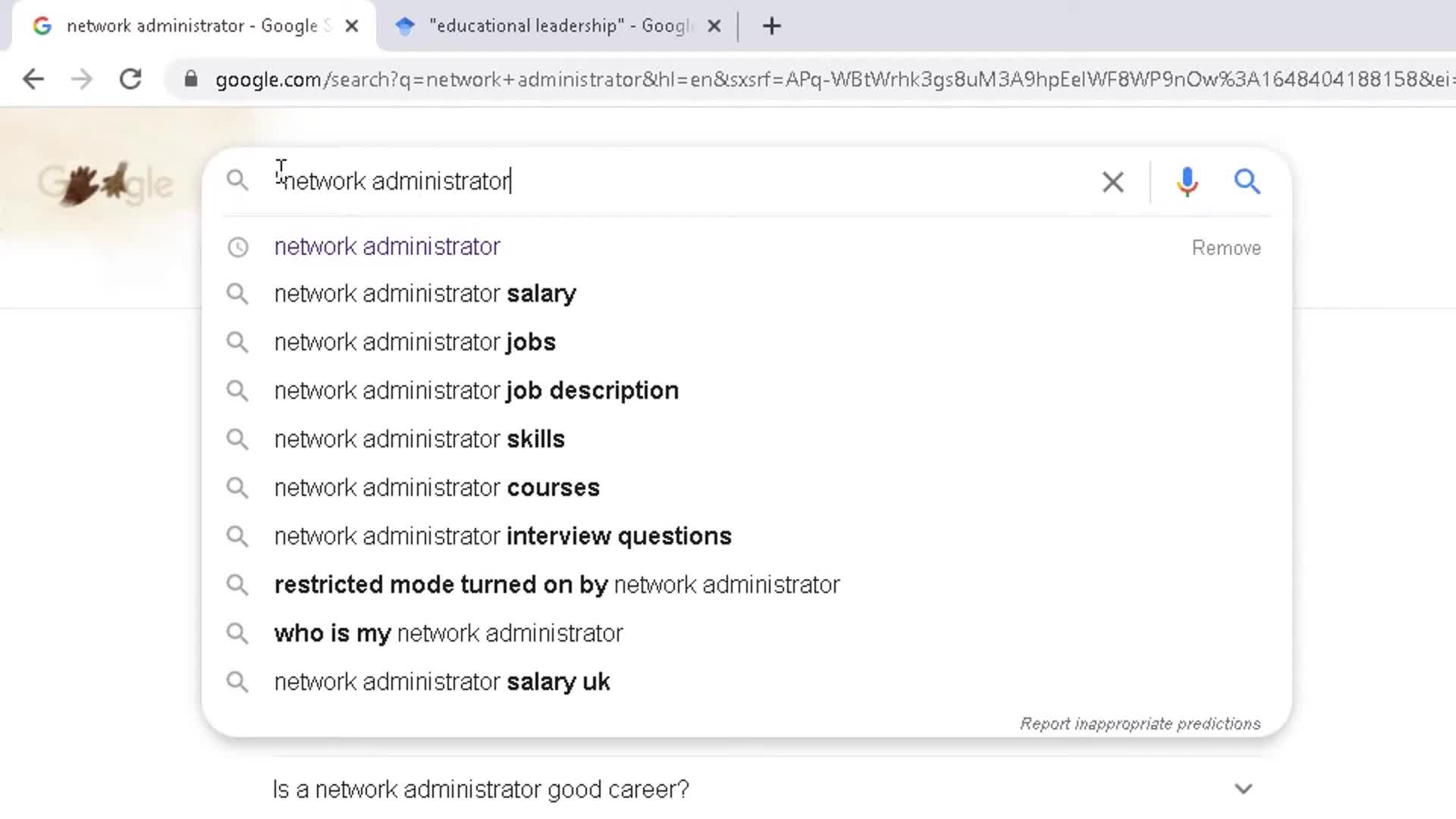Click inside the search text field
Viewport: 1456px width, 819px height.
point(682,182)
